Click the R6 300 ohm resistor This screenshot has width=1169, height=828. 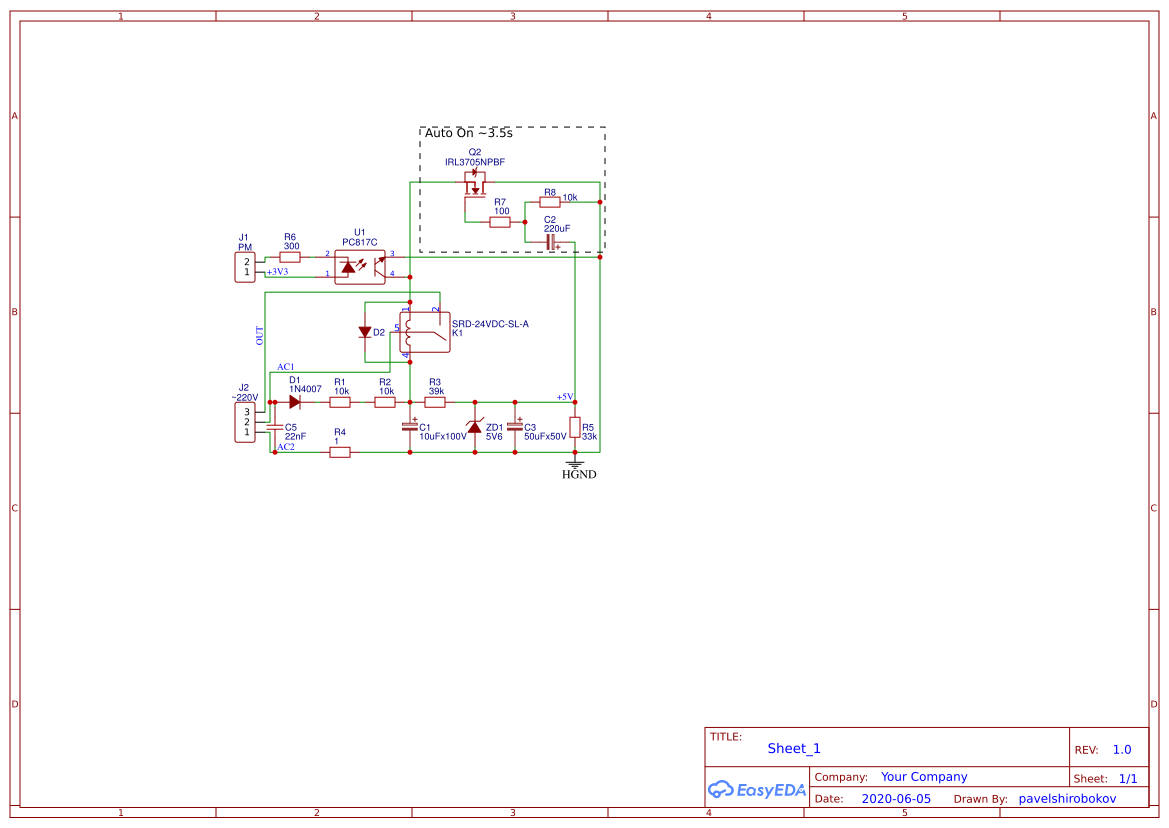tap(290, 257)
